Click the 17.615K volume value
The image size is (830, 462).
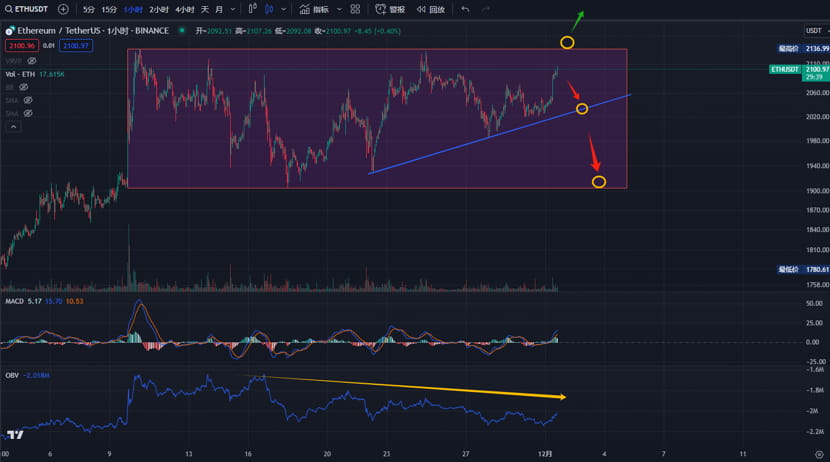coord(52,75)
